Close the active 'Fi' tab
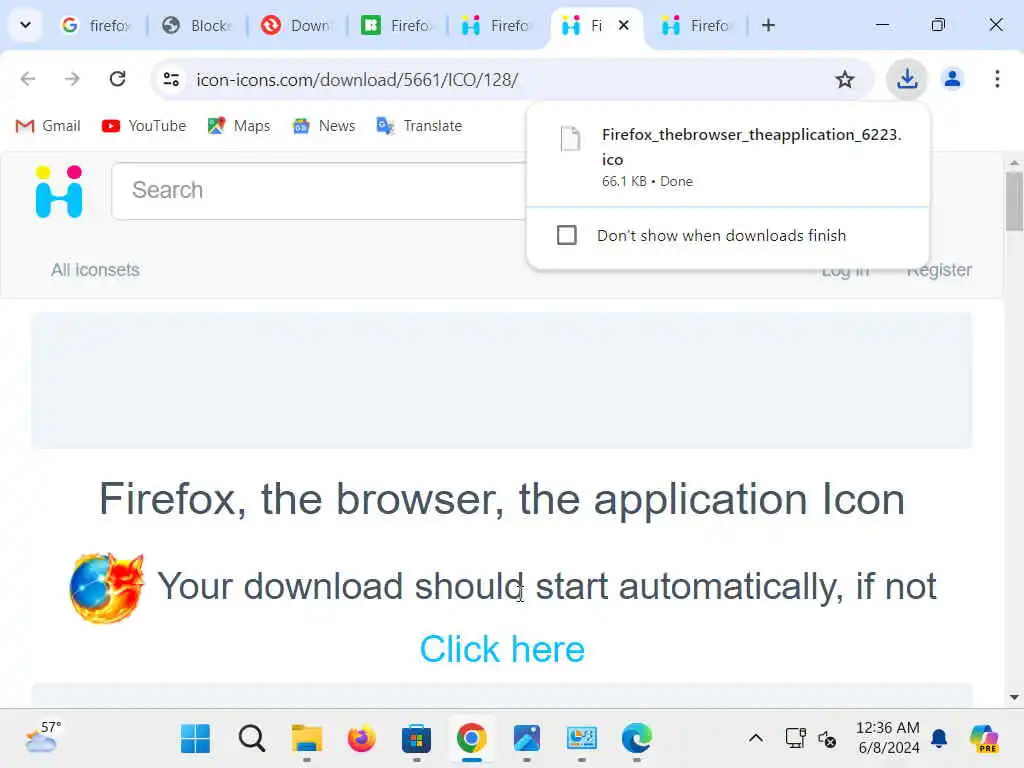Screen dimensions: 1024x768 point(624,25)
